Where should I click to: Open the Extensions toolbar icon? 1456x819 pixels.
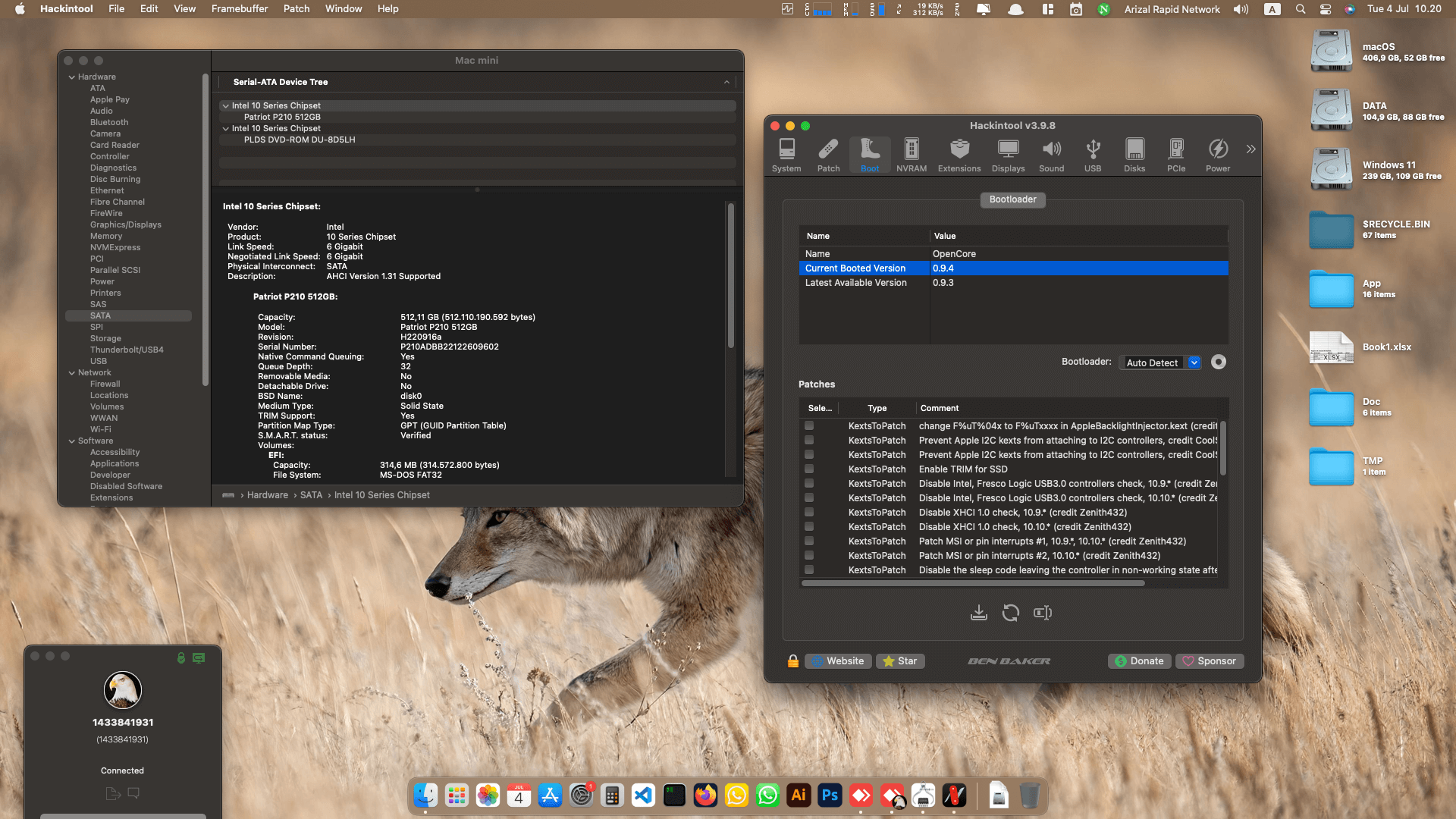[959, 155]
